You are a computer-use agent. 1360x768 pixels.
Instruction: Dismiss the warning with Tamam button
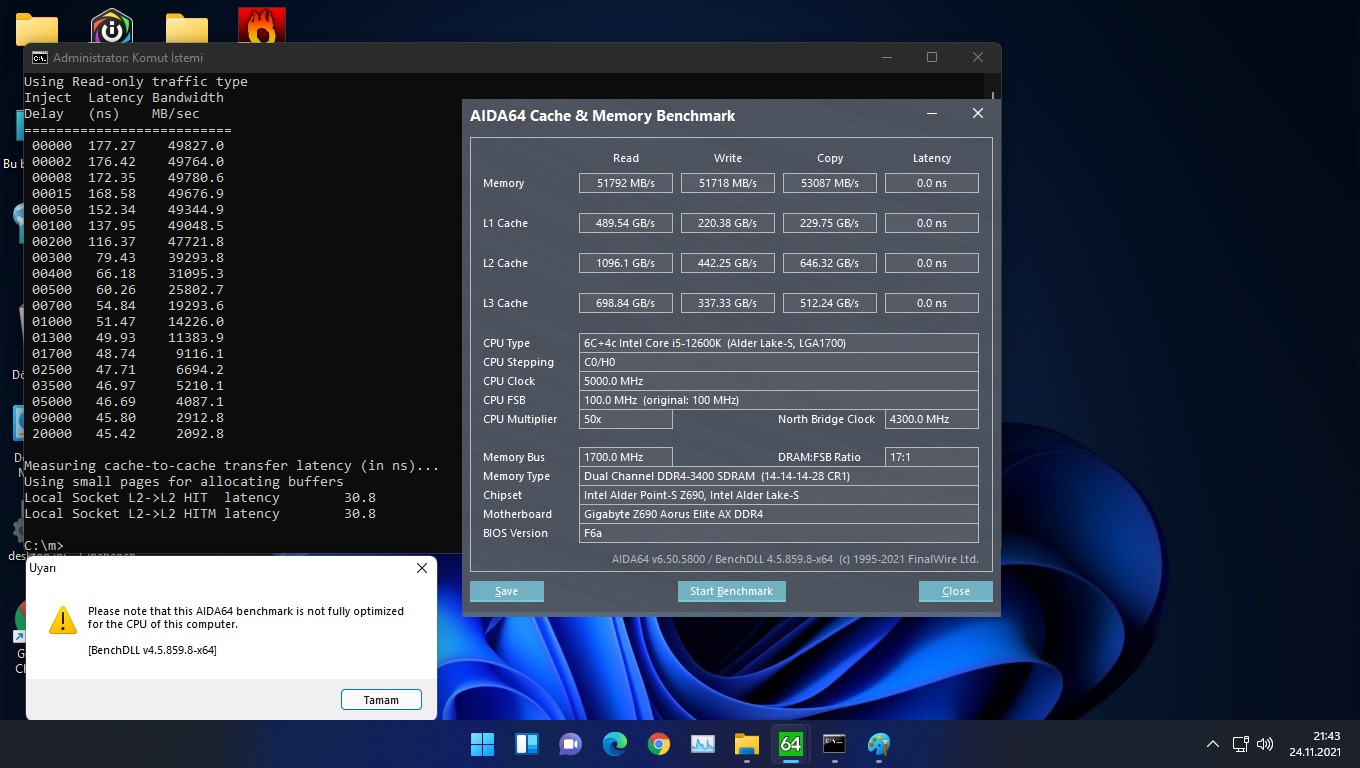[x=381, y=700]
